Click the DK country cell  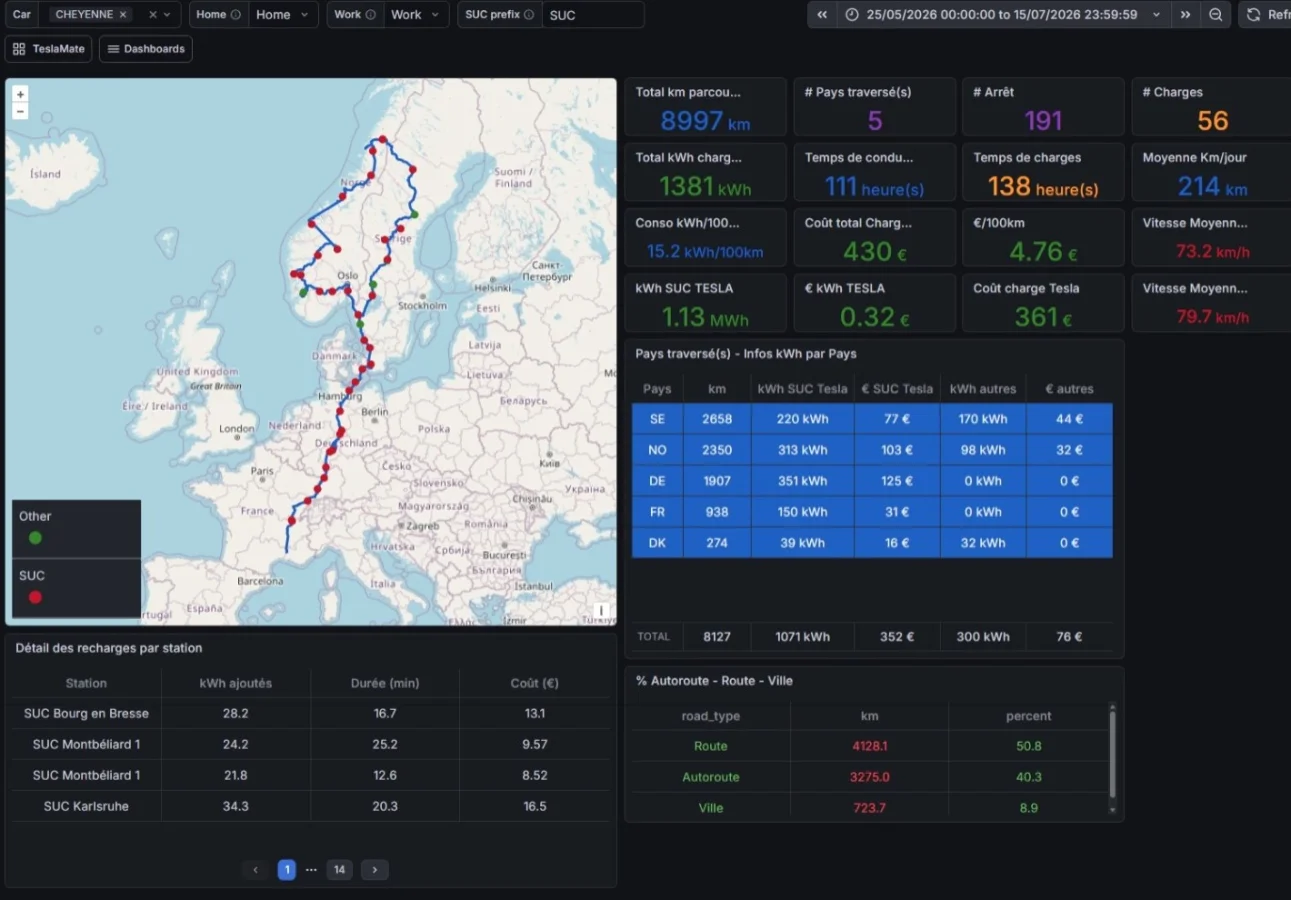657,543
